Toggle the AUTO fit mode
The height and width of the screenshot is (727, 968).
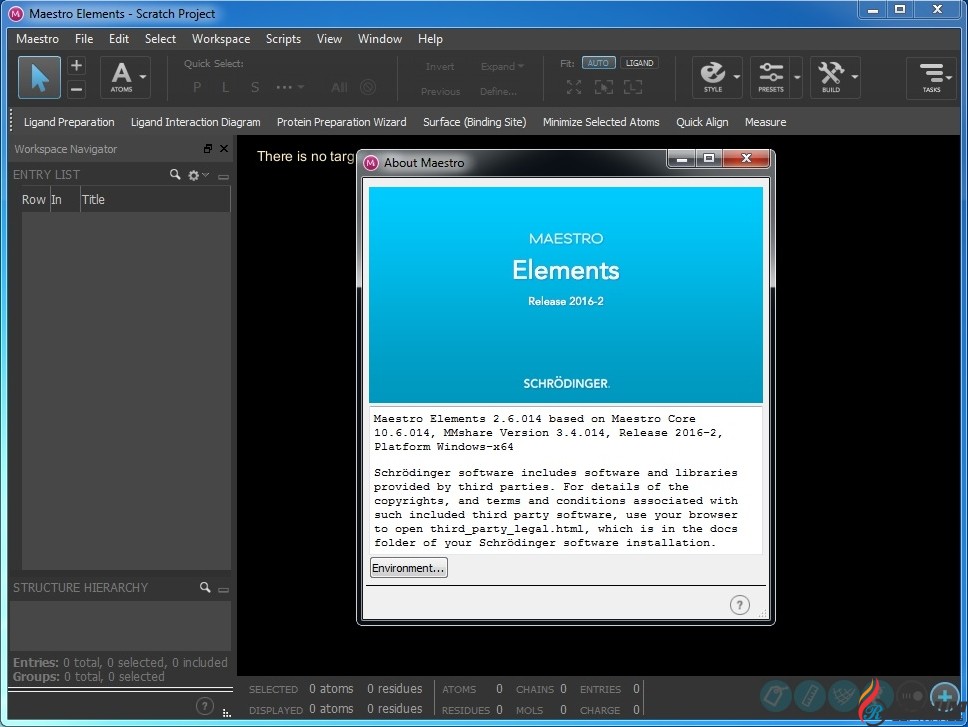(598, 63)
